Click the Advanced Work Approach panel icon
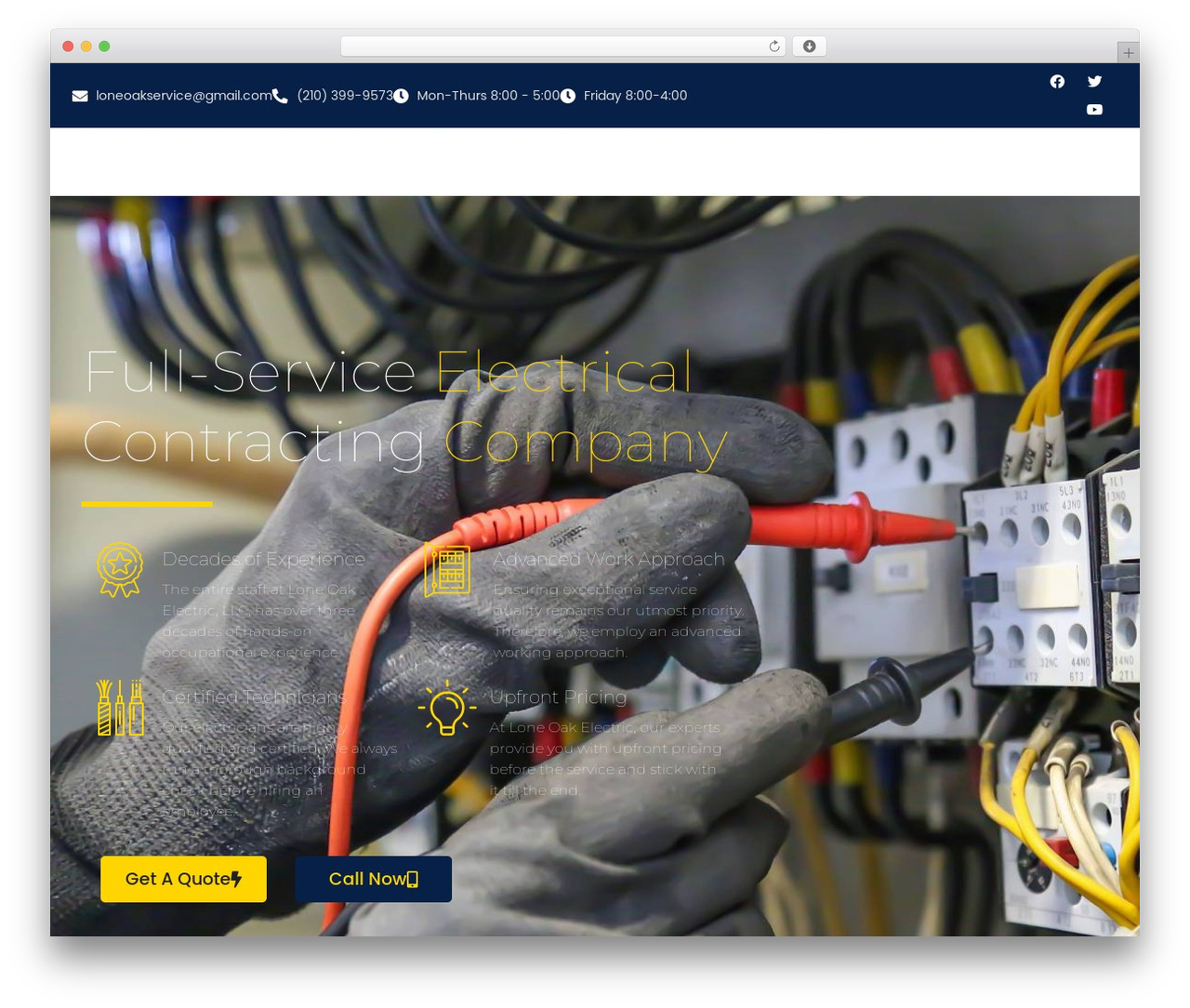This screenshot has width=1190, height=1008. (x=447, y=570)
